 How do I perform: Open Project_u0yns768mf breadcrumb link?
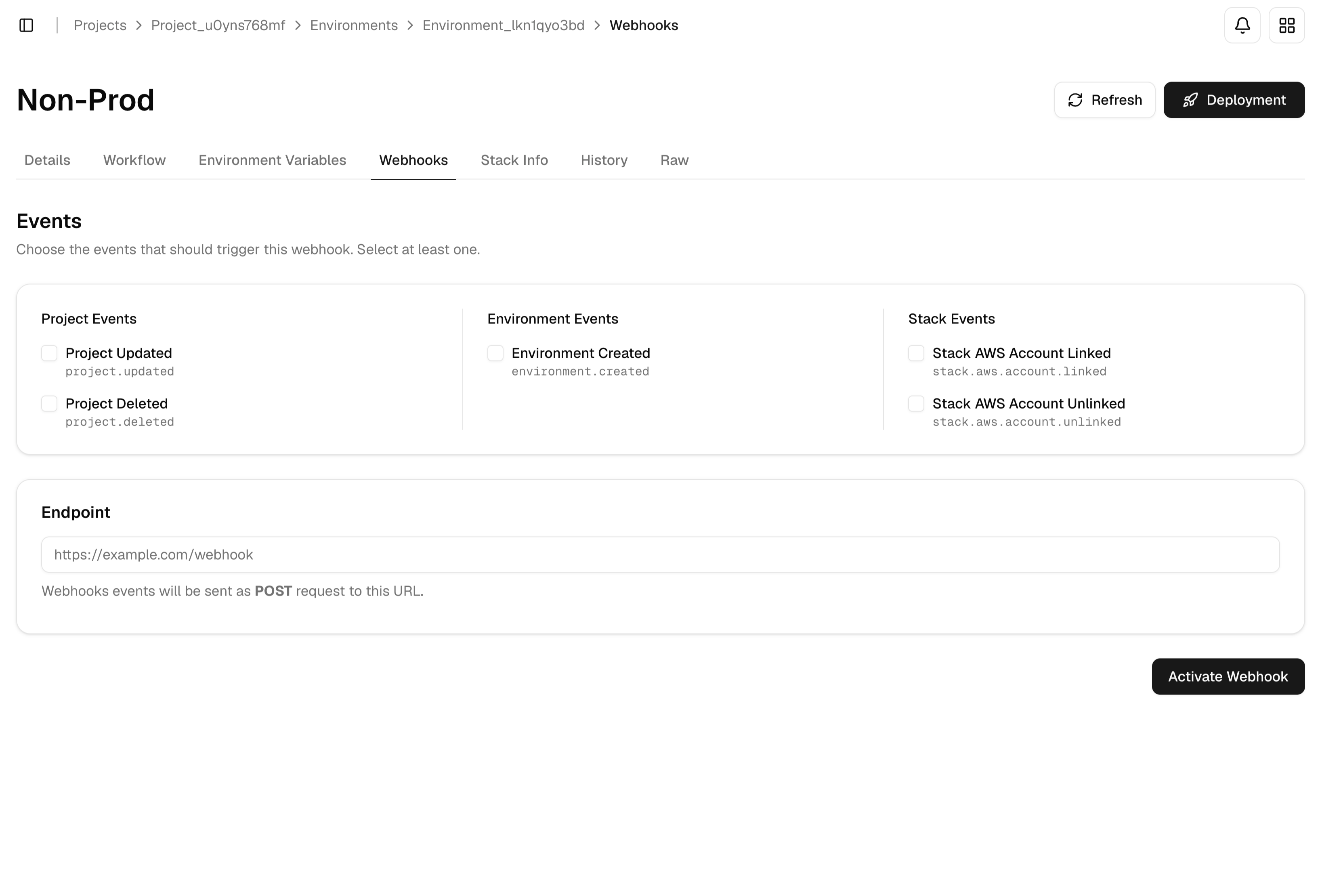(218, 25)
